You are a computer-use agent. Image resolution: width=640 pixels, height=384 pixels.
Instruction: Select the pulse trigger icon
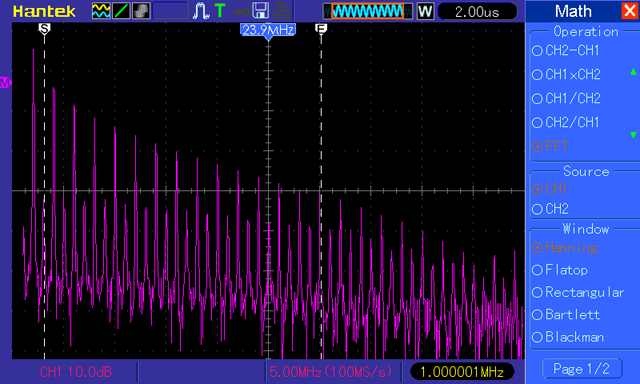coord(201,11)
